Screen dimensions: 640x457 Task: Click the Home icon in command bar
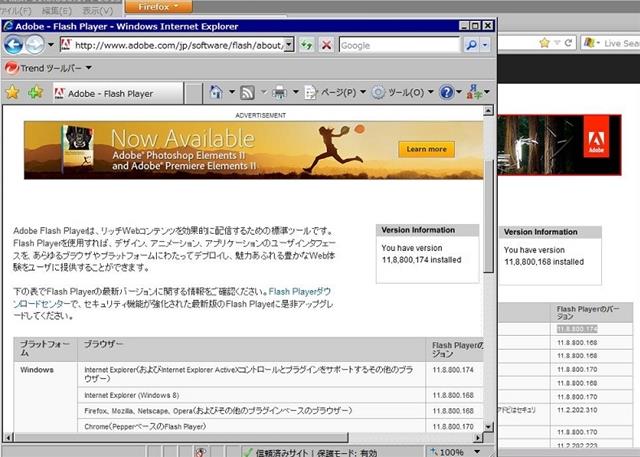coord(216,93)
